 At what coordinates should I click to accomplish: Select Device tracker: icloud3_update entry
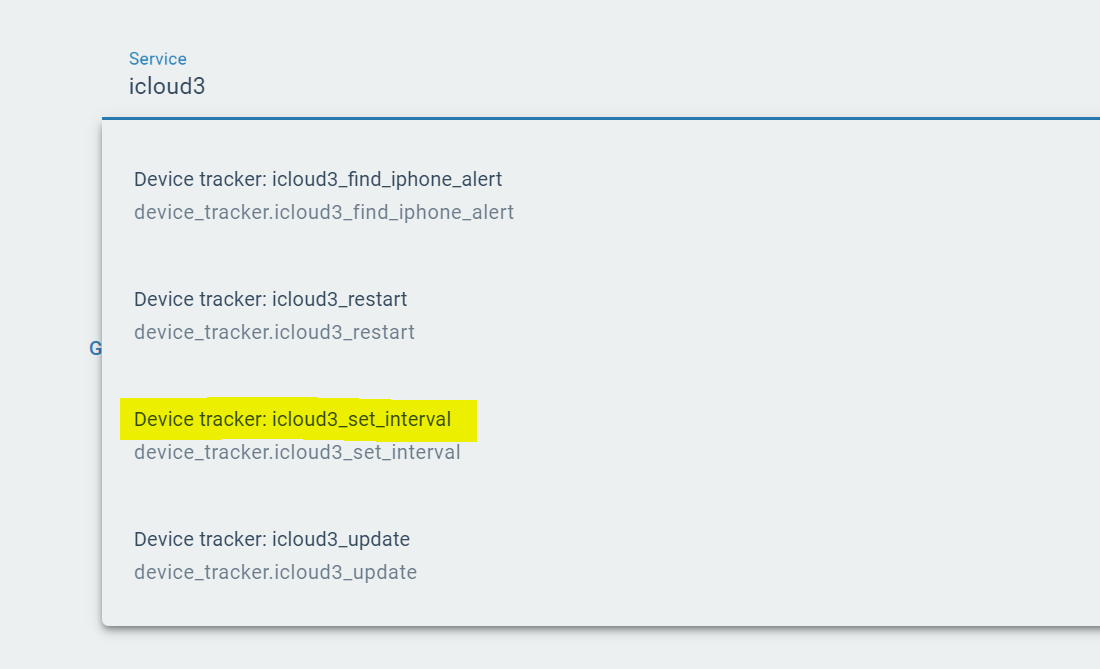point(271,539)
